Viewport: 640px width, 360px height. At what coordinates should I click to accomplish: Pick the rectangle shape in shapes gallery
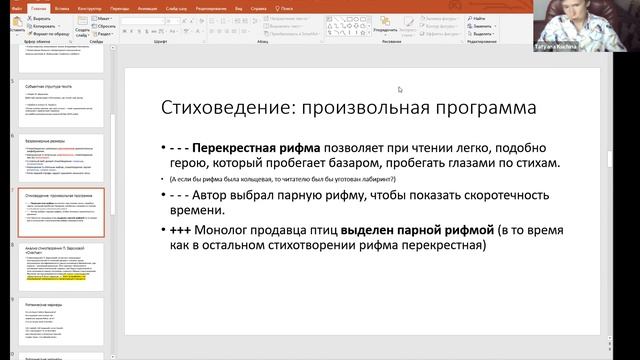coord(350,19)
